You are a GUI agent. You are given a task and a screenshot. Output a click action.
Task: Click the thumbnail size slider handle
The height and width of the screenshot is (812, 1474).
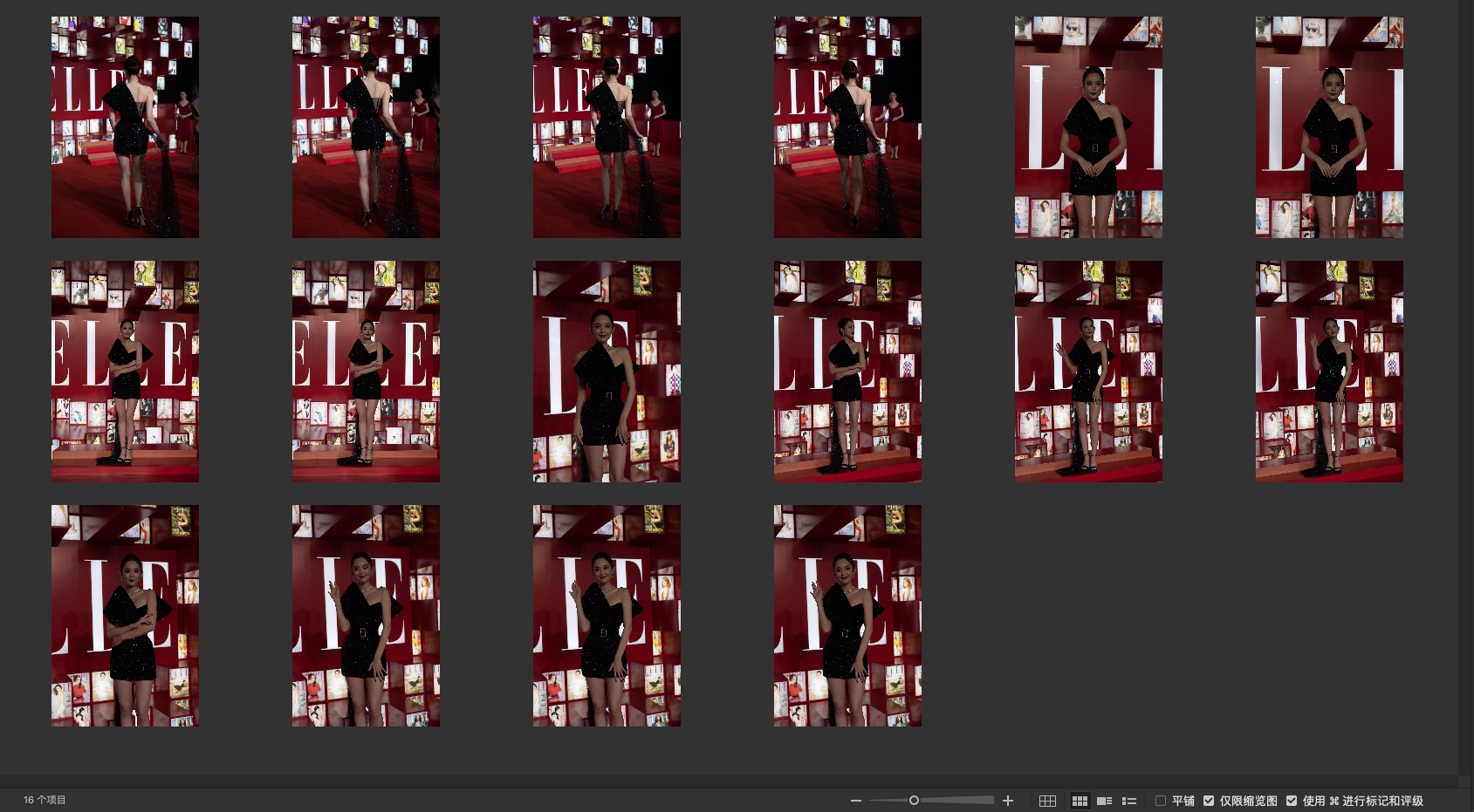(x=914, y=801)
